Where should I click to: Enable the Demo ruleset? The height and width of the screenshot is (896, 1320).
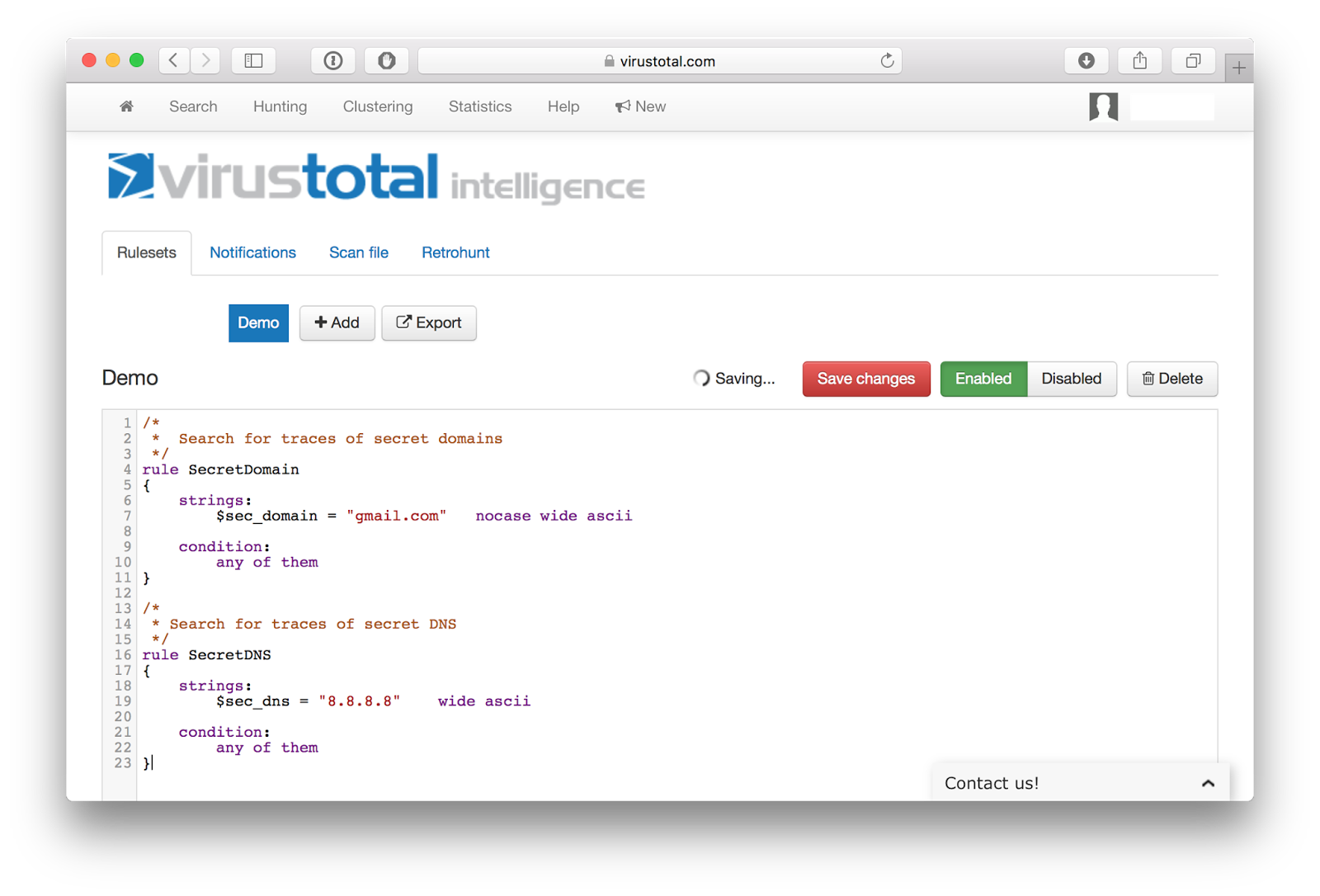(983, 379)
